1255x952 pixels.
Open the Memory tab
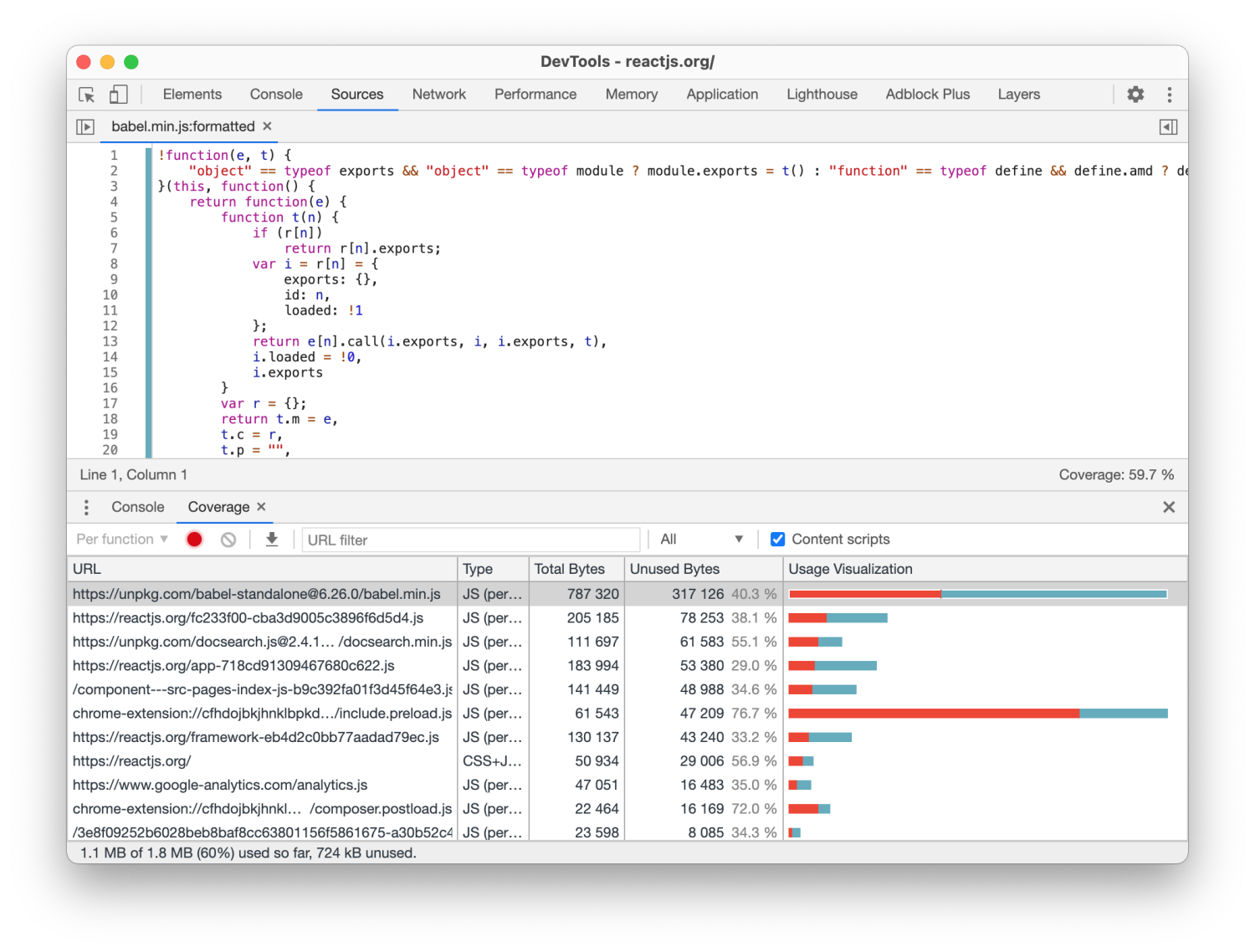(632, 95)
